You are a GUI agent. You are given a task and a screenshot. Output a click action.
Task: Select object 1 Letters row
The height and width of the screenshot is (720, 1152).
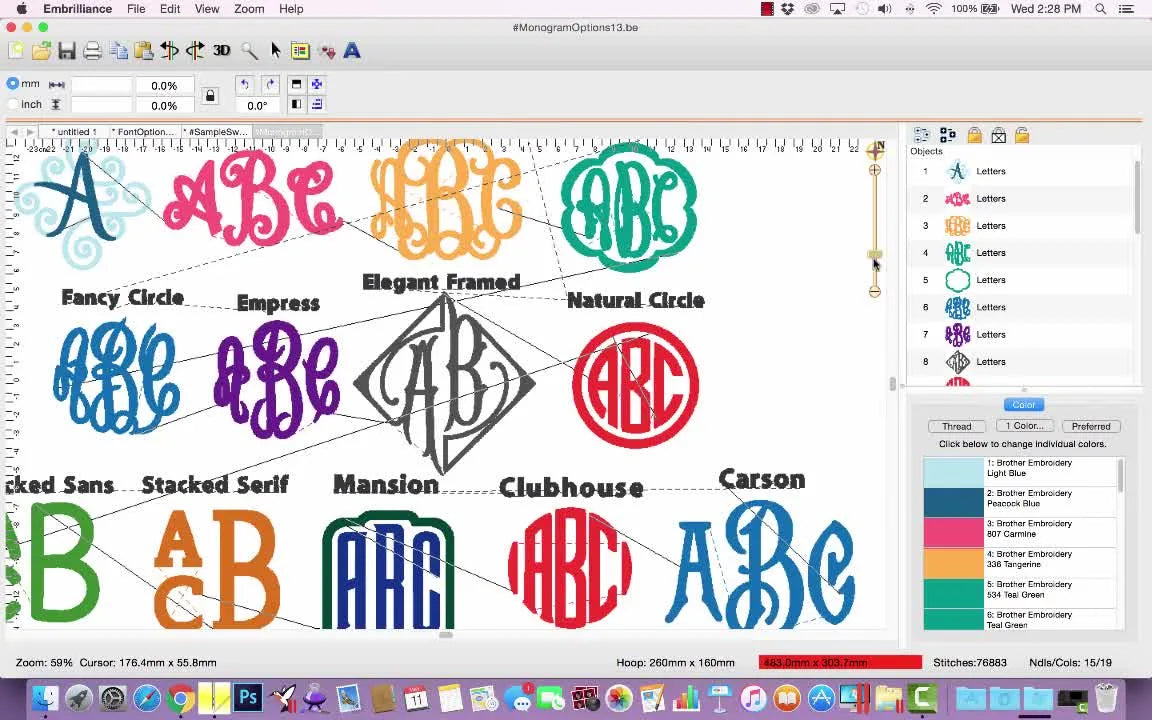point(1021,171)
